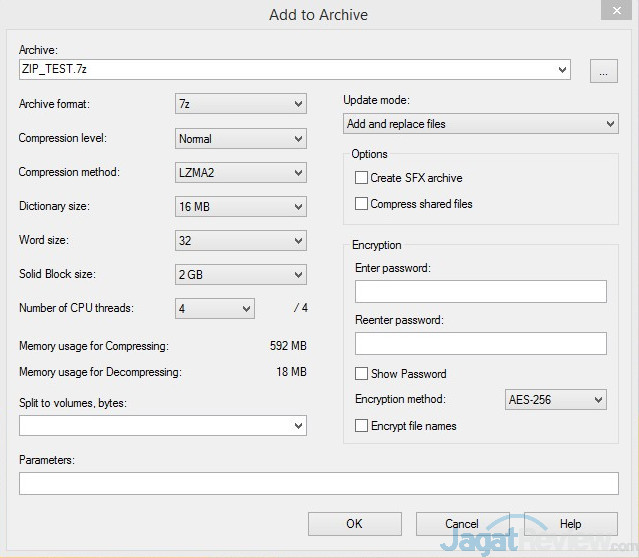The height and width of the screenshot is (558, 639).
Task: Enable Create SFX archive checkbox
Action: pyautogui.click(x=362, y=178)
